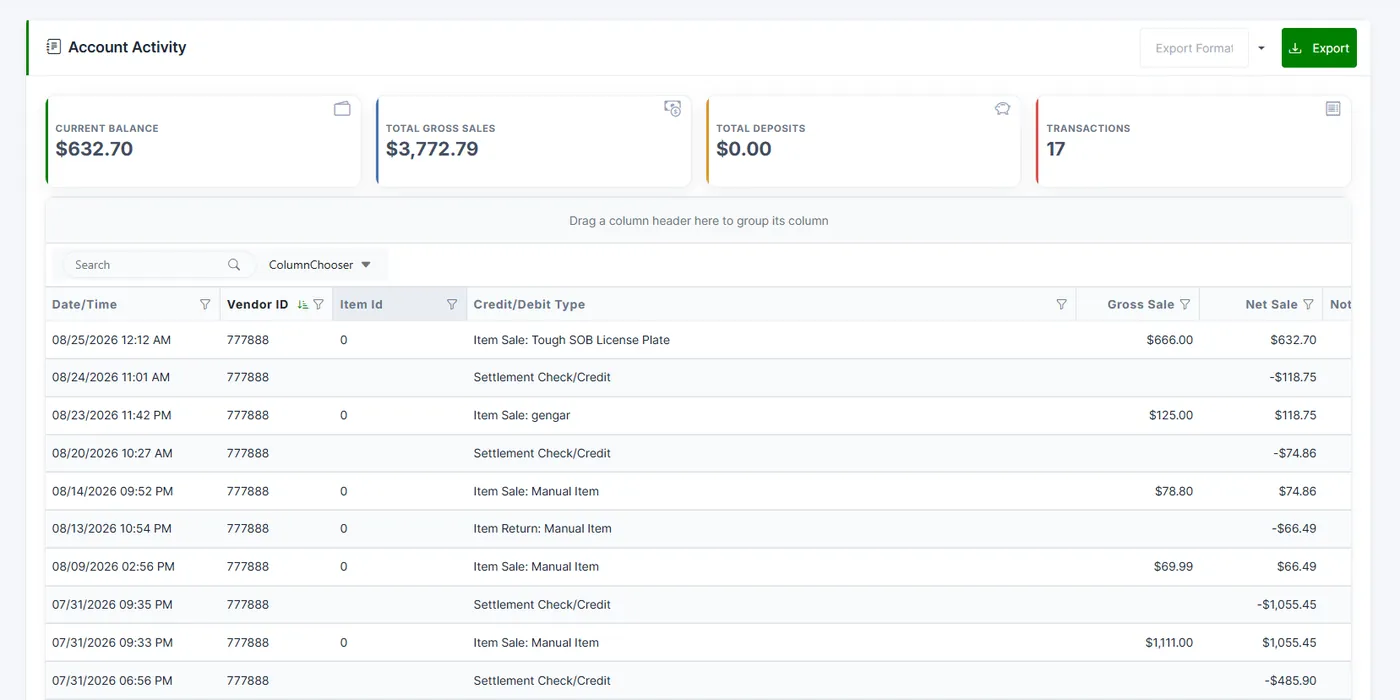
Task: Open the Gross Sale column filter
Action: point(1185,304)
